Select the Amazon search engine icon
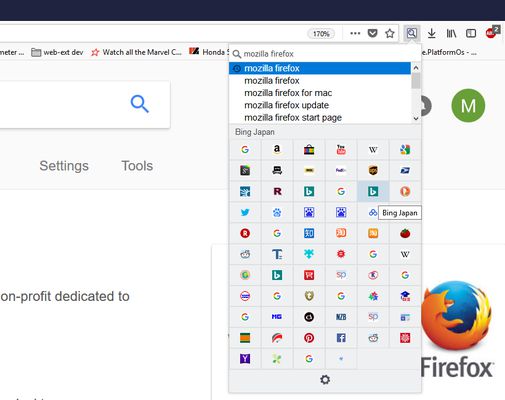The height and width of the screenshot is (400, 505). tap(277, 150)
